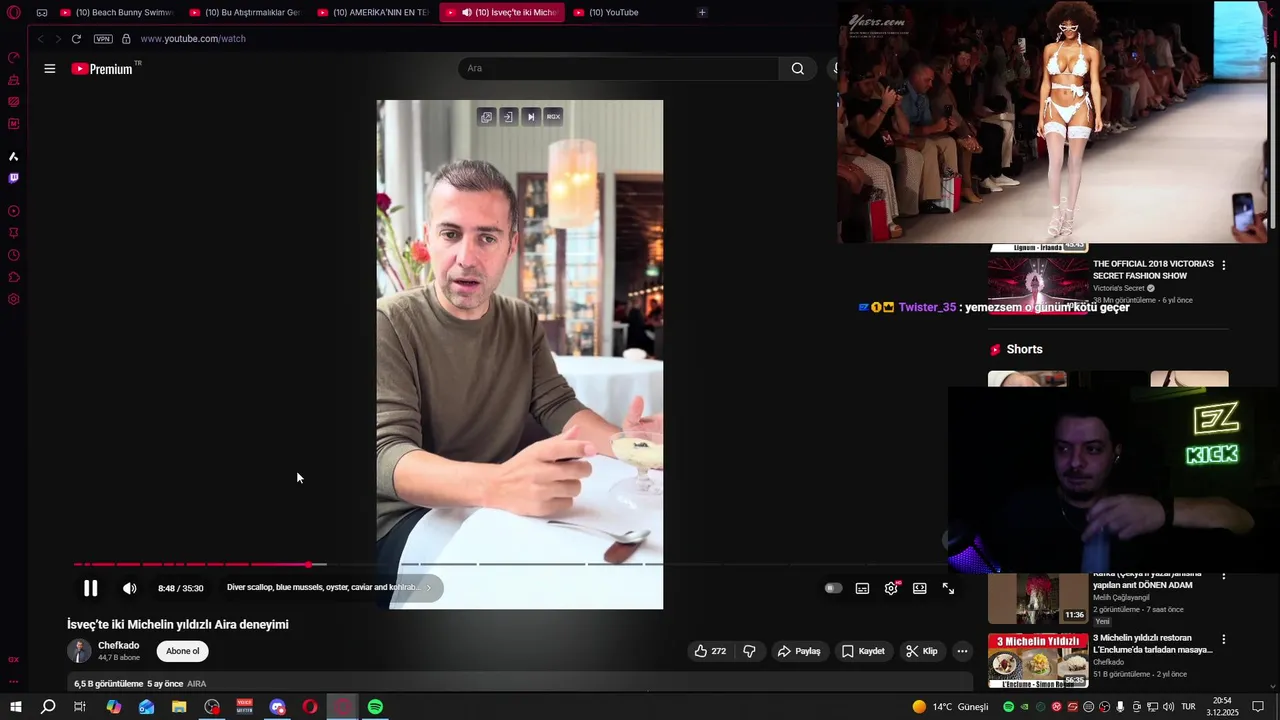Go back in browser history
1280x720 pixels.
(x=40, y=39)
